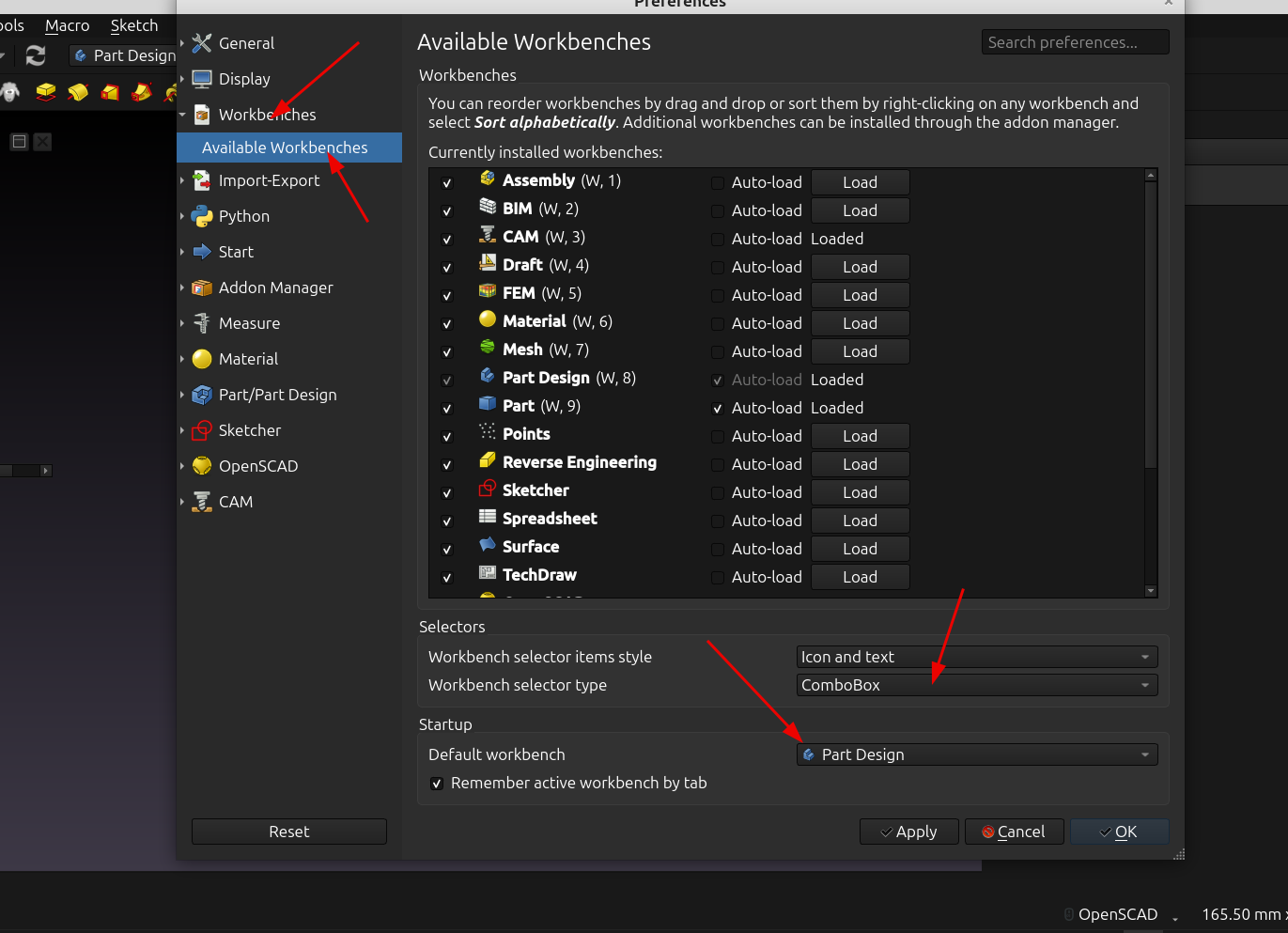Expand the Part/Part Design section arrow

182,395
